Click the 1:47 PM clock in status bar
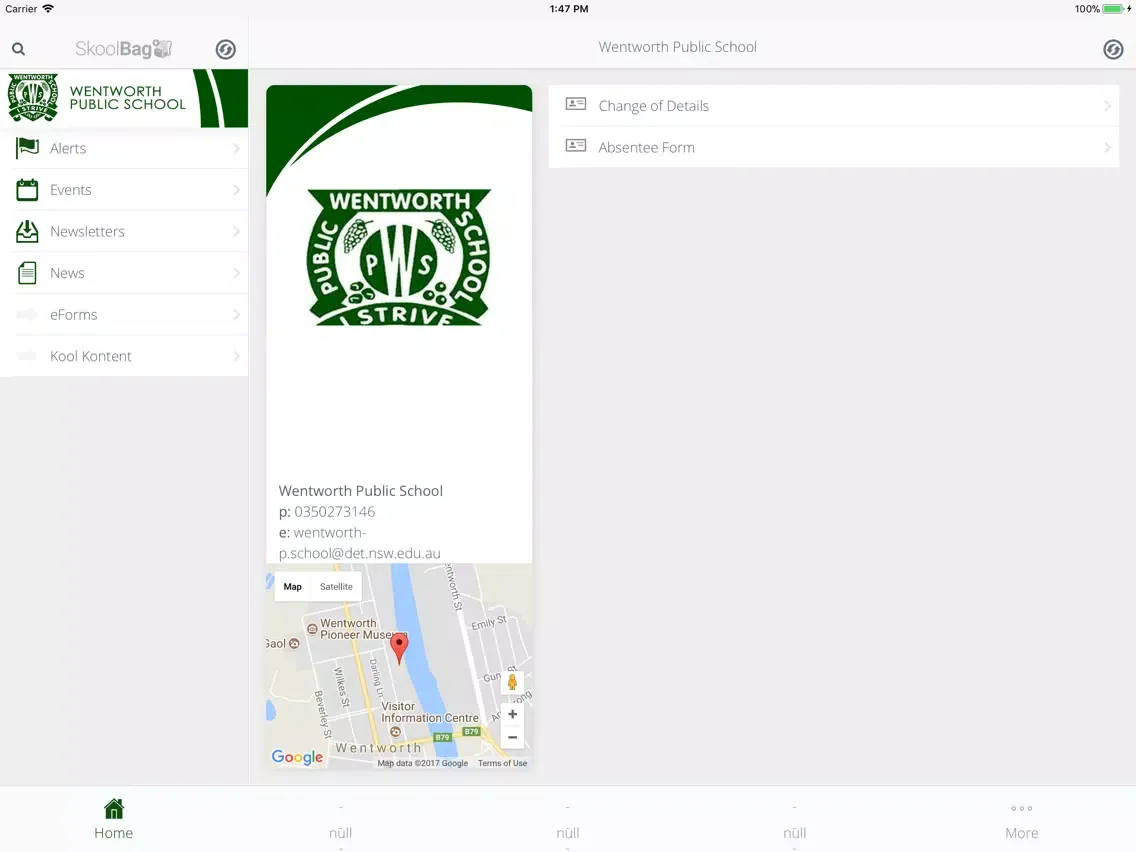 tap(569, 9)
